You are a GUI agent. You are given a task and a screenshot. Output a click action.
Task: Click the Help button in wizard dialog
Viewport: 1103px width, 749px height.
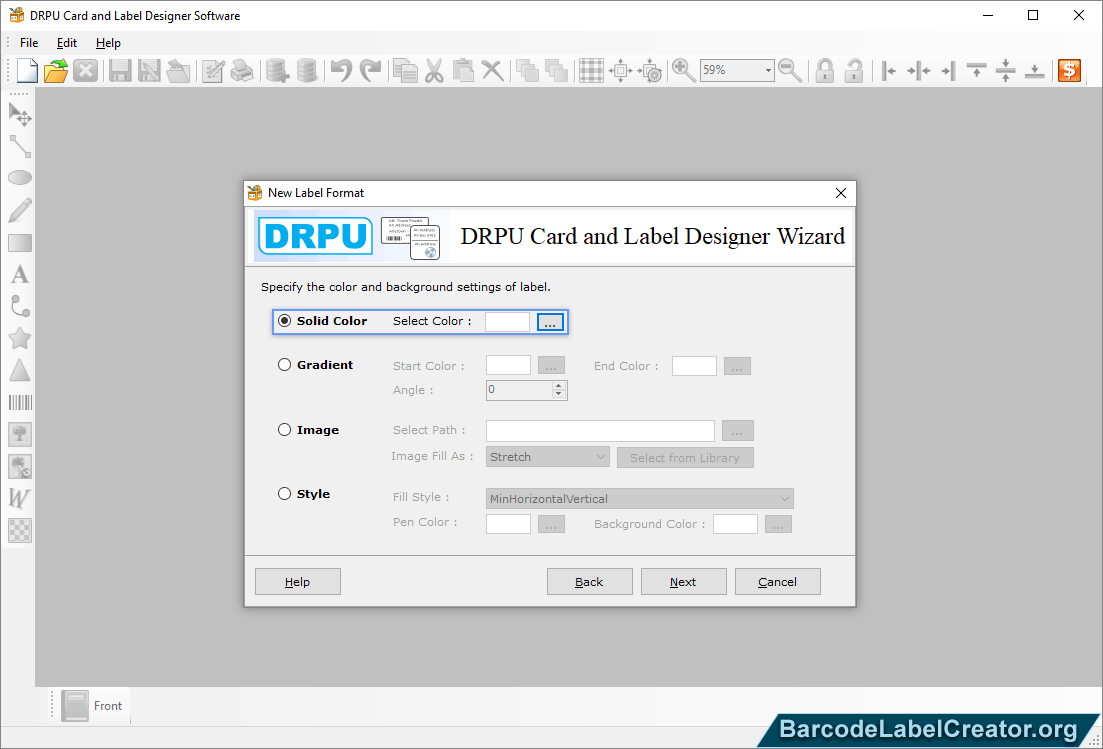pyautogui.click(x=298, y=582)
